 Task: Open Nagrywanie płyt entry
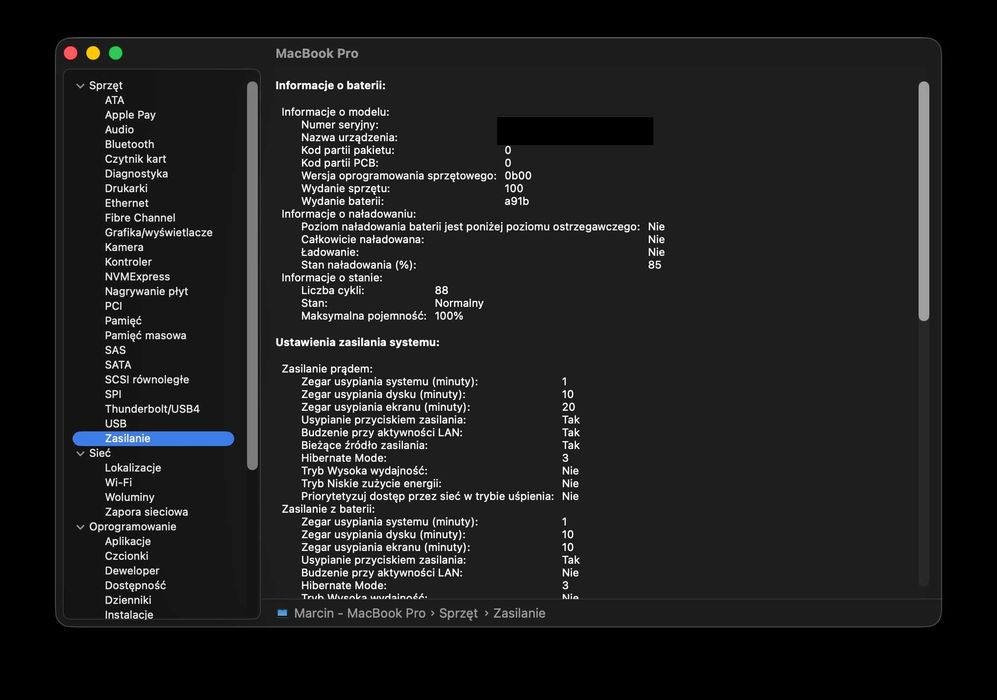(146, 291)
